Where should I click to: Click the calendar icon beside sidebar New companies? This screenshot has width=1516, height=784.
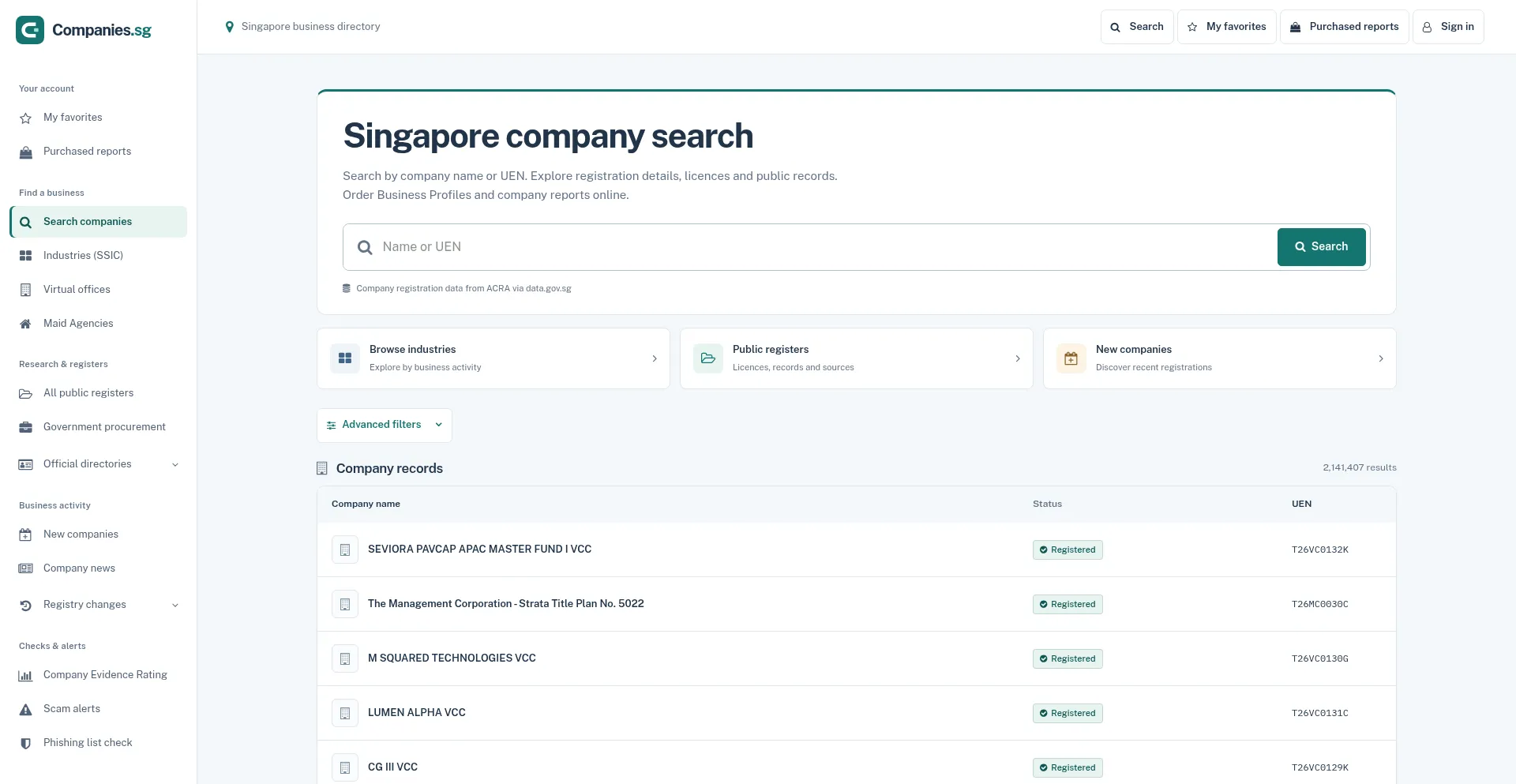(x=26, y=535)
